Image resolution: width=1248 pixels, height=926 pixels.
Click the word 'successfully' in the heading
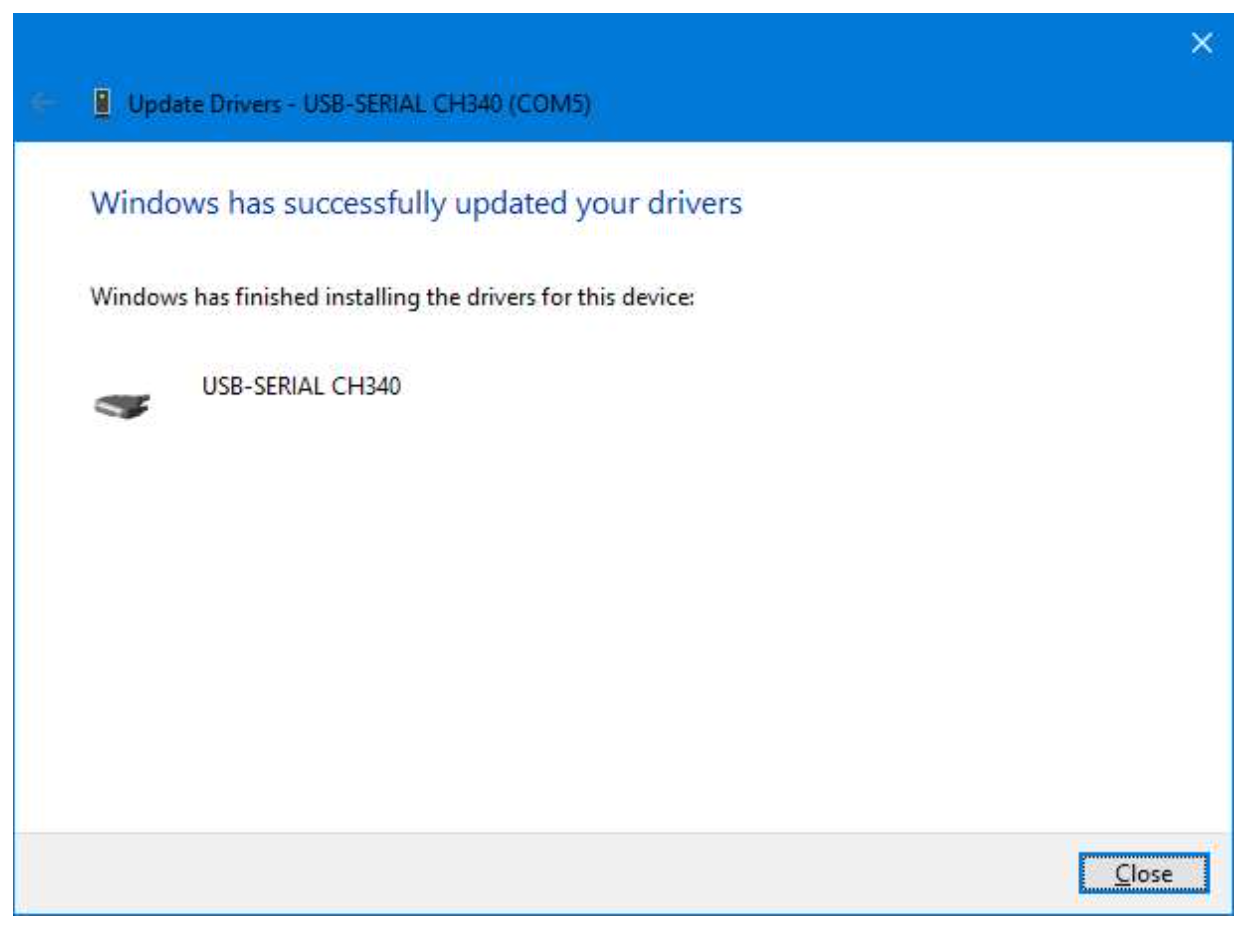click(x=364, y=203)
